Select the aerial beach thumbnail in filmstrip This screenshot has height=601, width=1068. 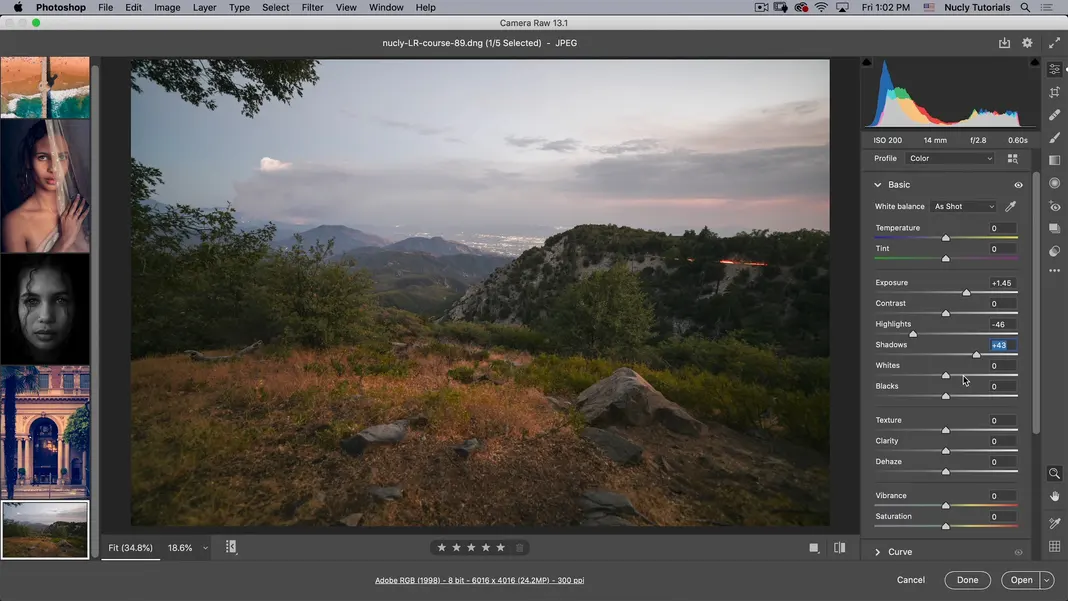point(45,87)
